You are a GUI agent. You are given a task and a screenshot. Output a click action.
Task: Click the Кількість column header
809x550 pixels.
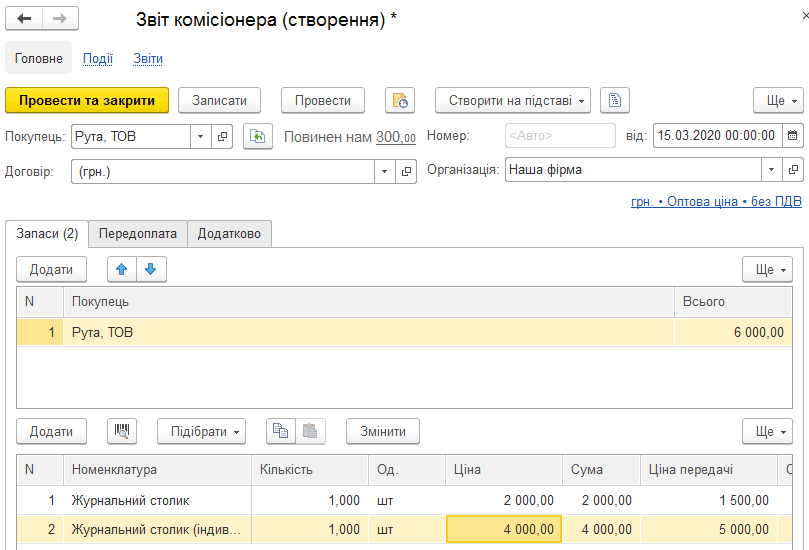click(x=310, y=470)
